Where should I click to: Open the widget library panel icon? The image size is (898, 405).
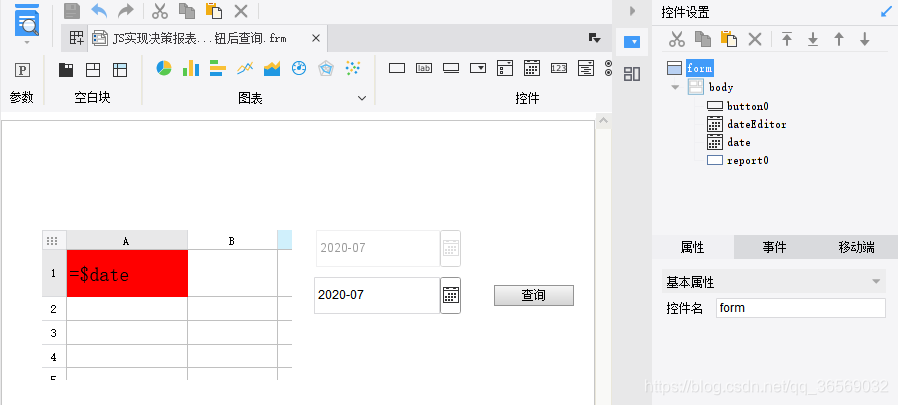pos(632,73)
